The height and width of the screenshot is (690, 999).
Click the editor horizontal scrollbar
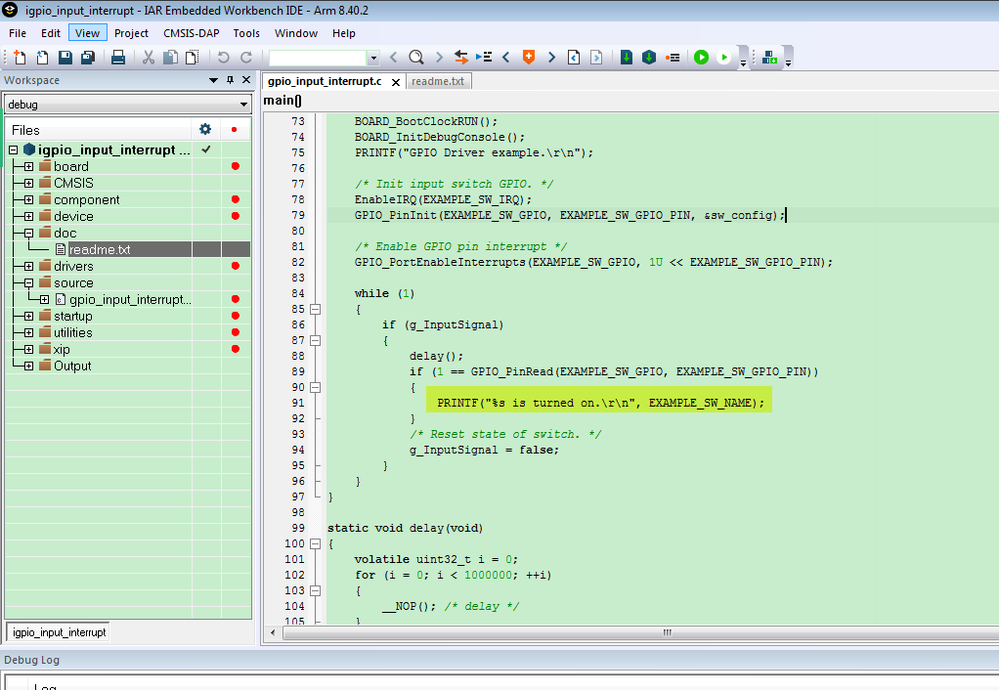coord(665,633)
